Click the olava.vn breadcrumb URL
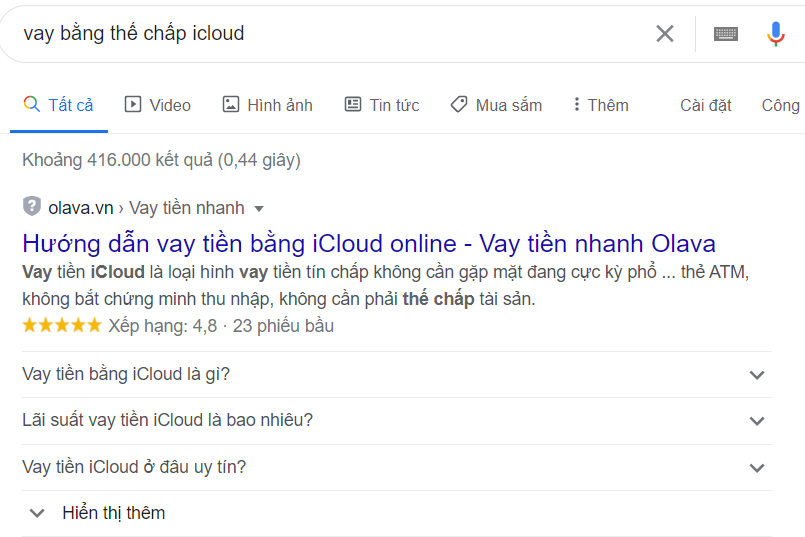This screenshot has width=805, height=537. click(81, 208)
